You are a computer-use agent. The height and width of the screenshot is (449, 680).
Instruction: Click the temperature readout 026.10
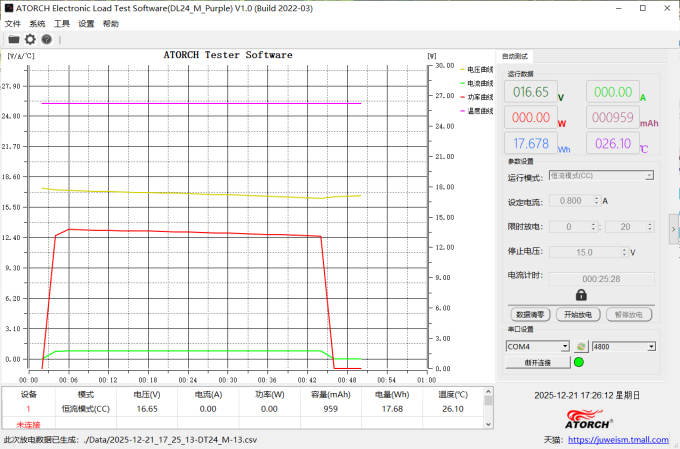[613, 143]
